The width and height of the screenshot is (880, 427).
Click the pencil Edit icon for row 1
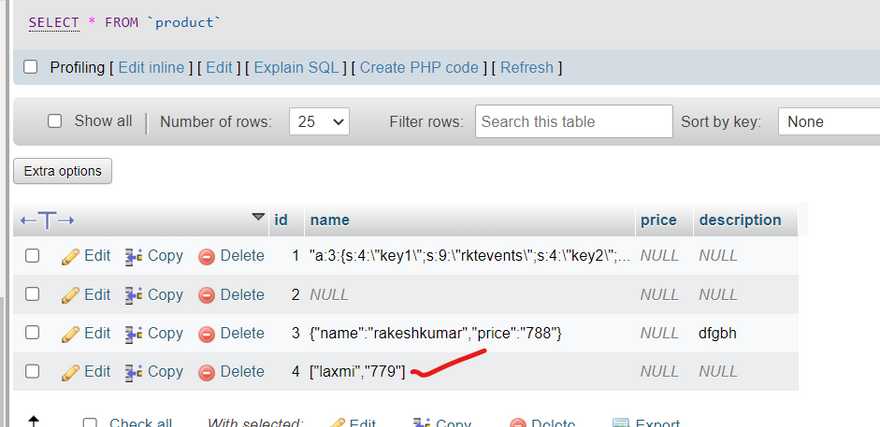[x=70, y=256]
